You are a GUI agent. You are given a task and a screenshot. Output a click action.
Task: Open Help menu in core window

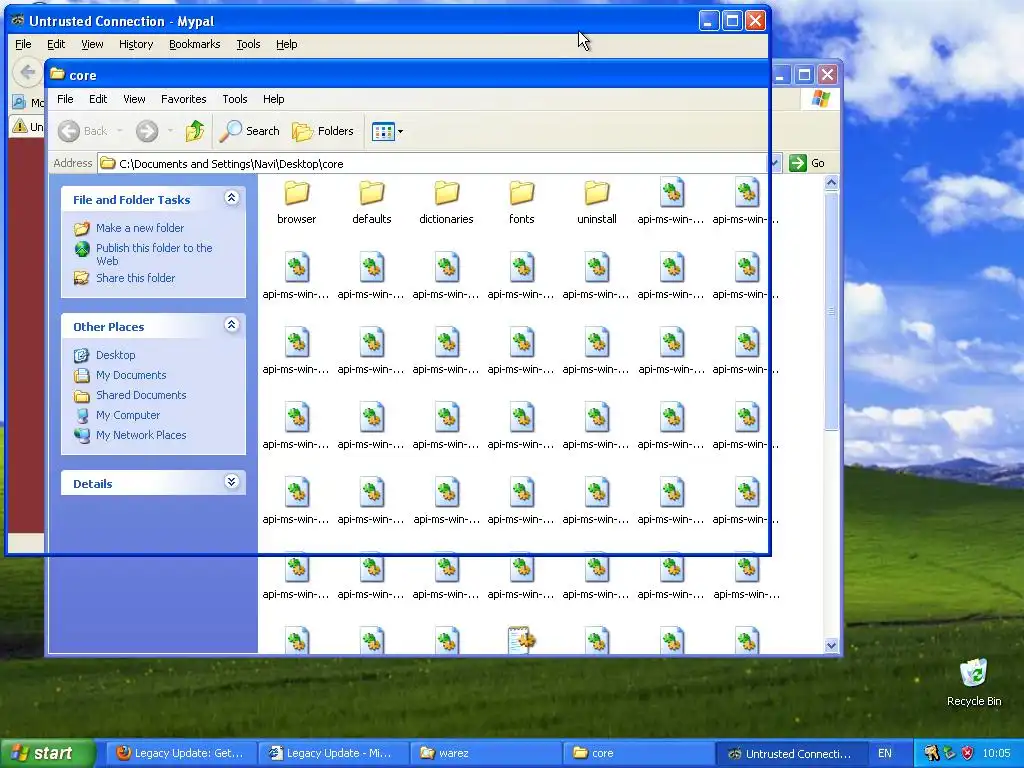tap(274, 99)
